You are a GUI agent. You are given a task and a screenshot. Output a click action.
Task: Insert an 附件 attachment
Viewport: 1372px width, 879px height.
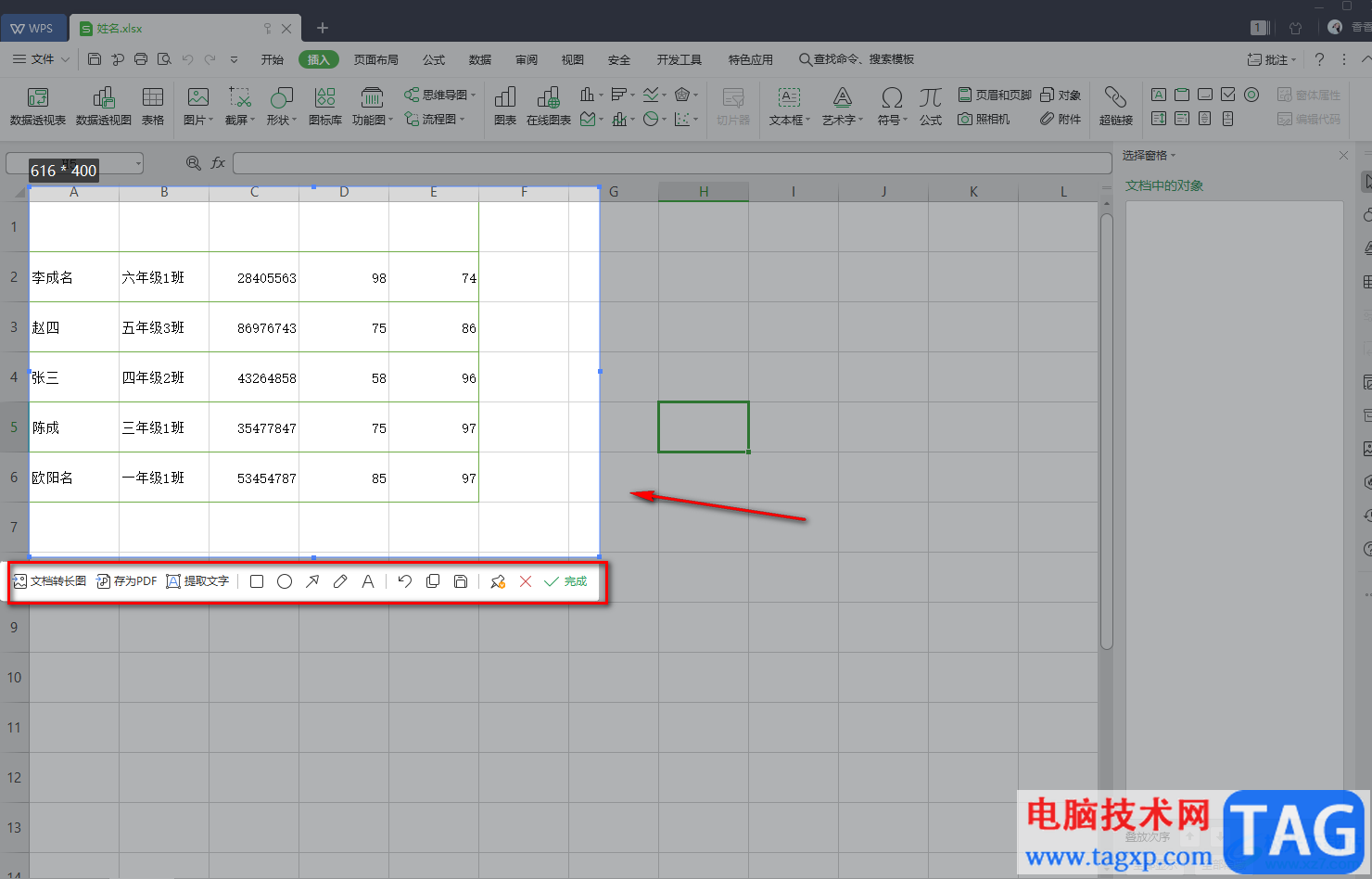pyautogui.click(x=1061, y=119)
